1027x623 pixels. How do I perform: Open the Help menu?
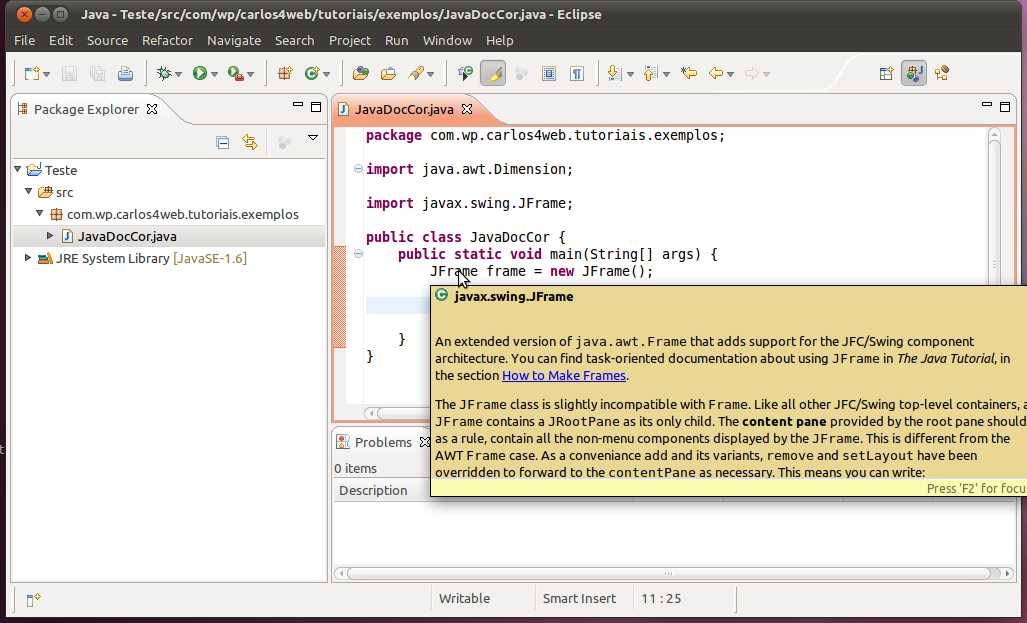tap(499, 41)
